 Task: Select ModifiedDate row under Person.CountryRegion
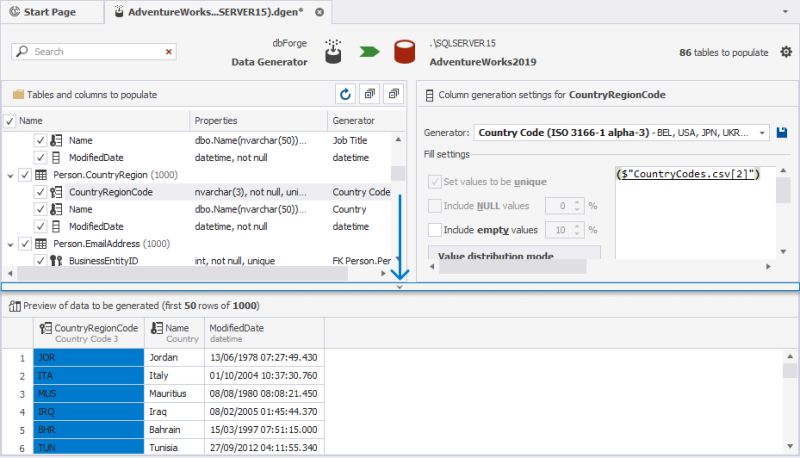[196, 226]
